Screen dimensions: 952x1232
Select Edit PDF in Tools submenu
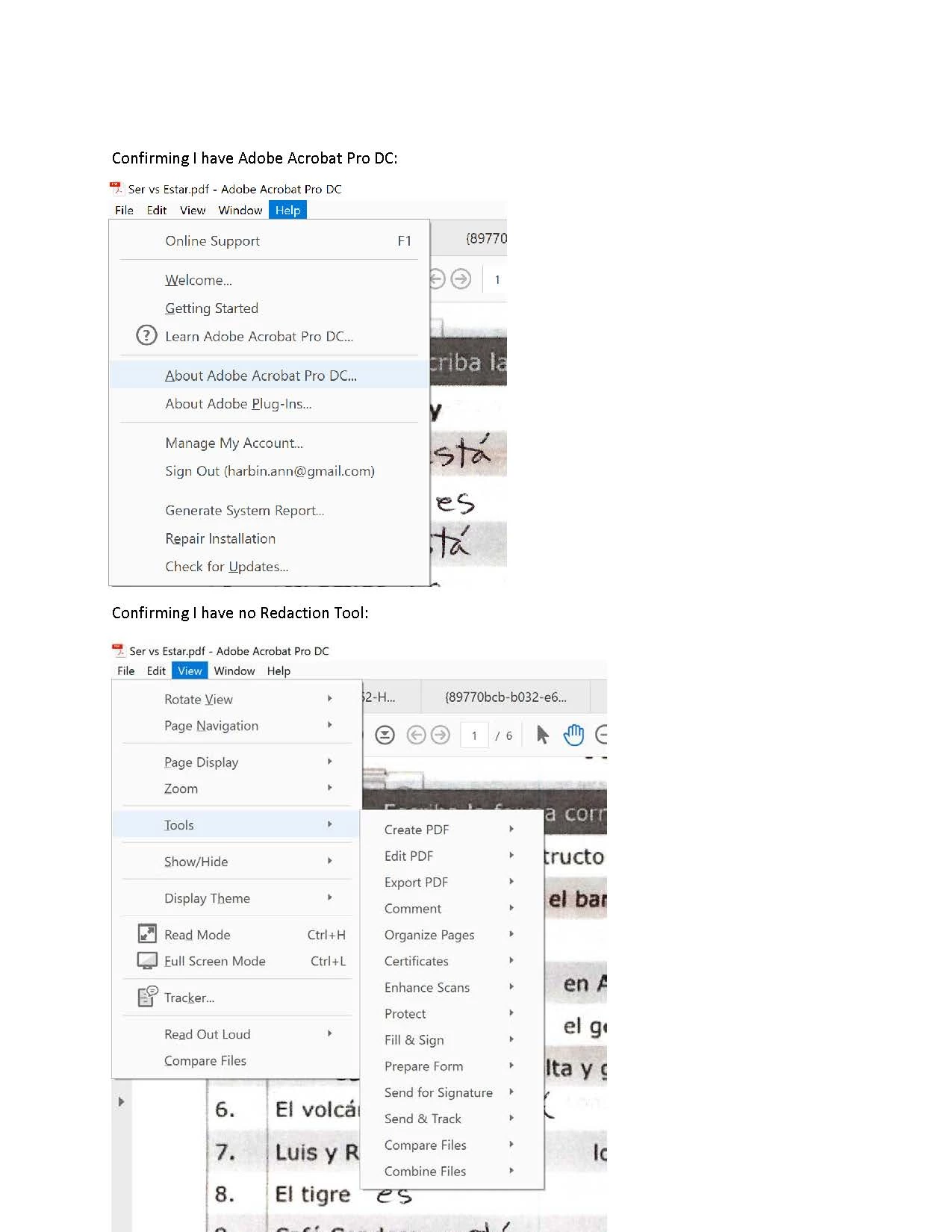coord(452,856)
